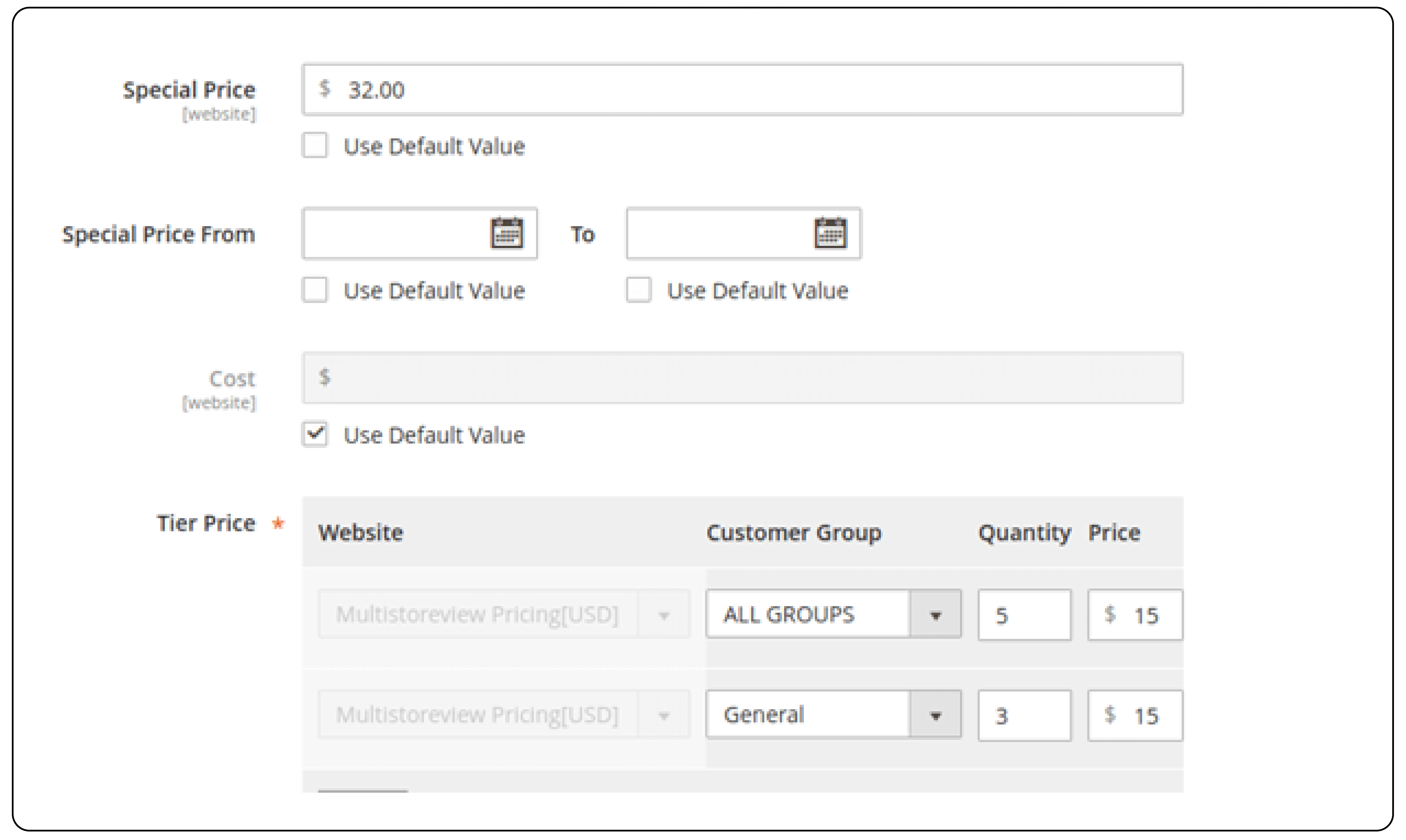Click the Quantity field containing 3
This screenshot has width=1406, height=840.
(x=1024, y=716)
